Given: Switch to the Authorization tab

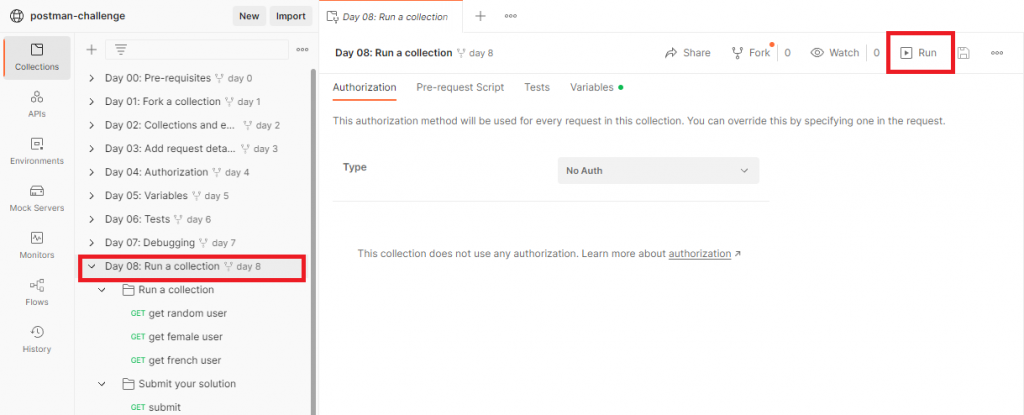Looking at the screenshot, I should pos(364,87).
